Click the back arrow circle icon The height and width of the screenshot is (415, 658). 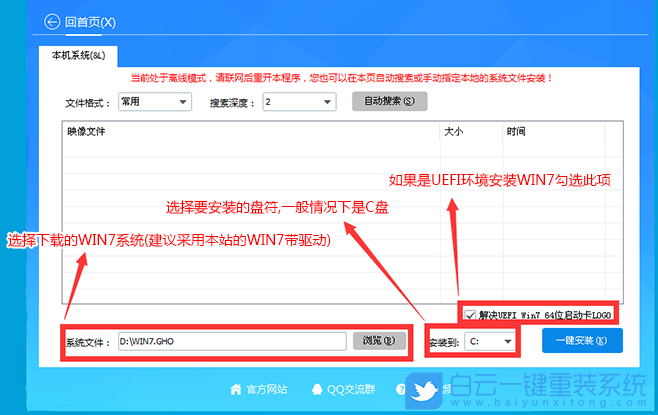tap(52, 22)
